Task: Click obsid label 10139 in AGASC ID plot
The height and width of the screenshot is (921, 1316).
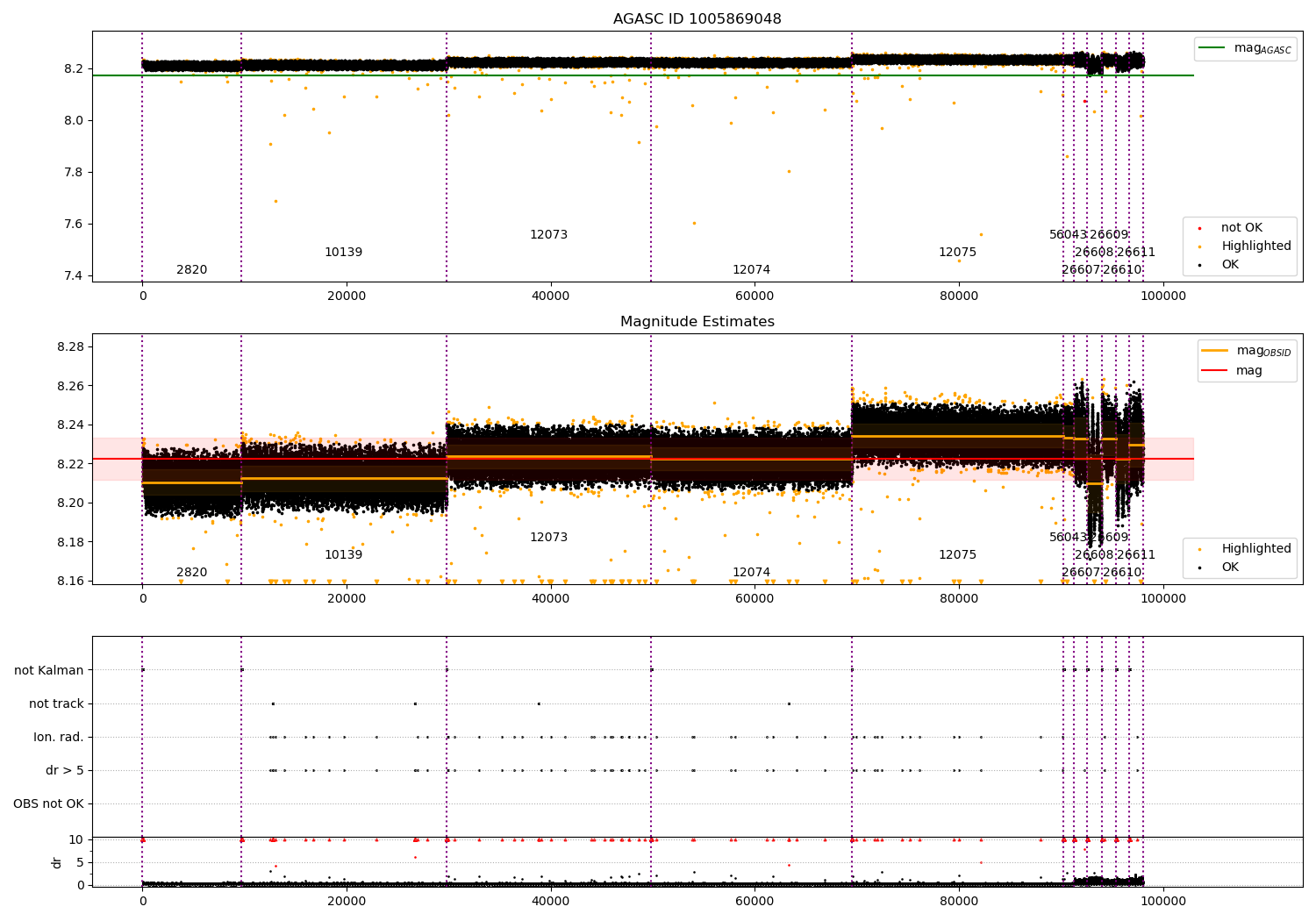Action: [343, 253]
